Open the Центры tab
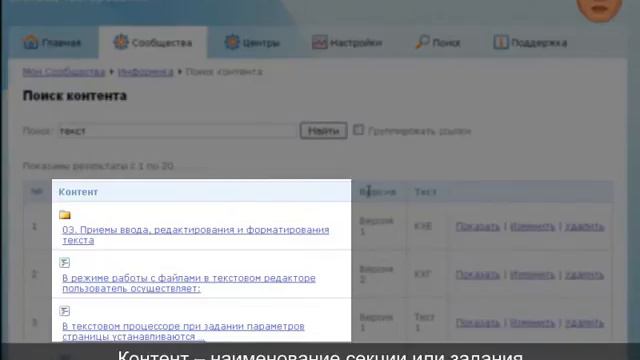This screenshot has height=360, width=640. click(x=252, y=42)
